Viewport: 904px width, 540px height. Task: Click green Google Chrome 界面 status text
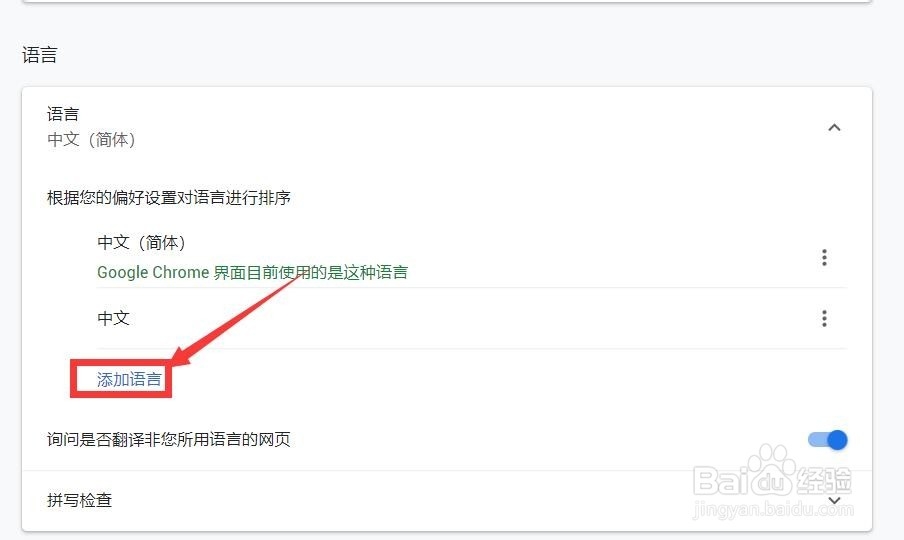[253, 272]
